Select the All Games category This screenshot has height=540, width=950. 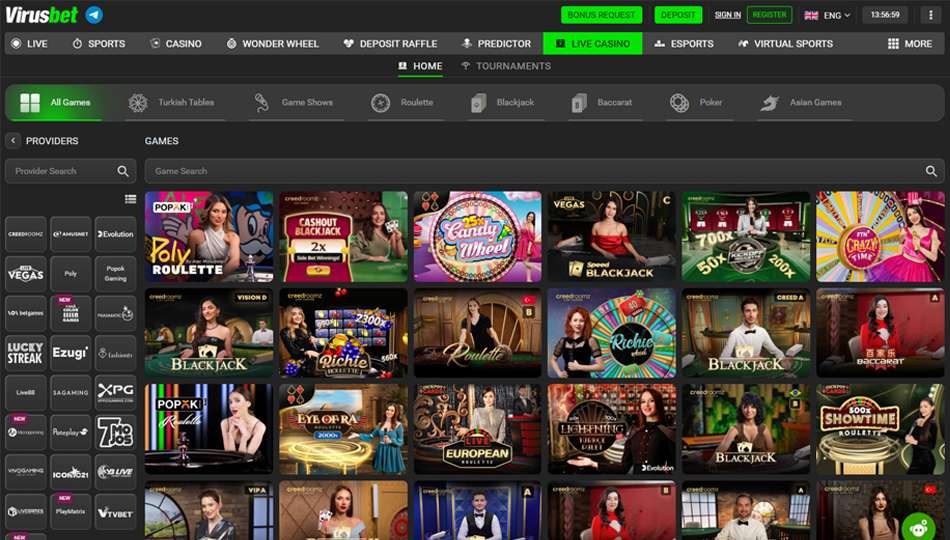tap(55, 102)
